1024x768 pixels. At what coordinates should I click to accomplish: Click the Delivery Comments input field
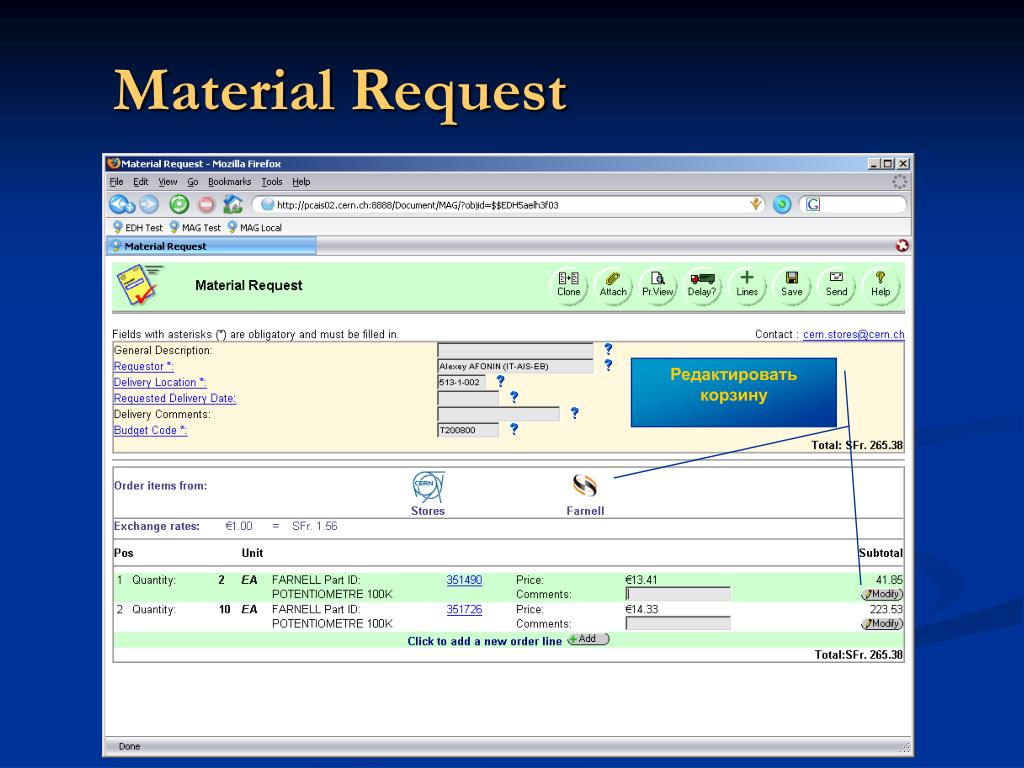tap(499, 414)
